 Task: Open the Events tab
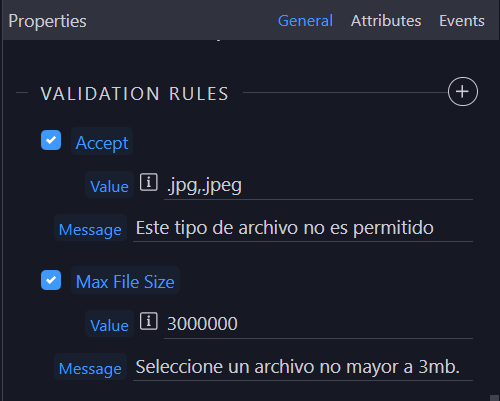(x=462, y=21)
